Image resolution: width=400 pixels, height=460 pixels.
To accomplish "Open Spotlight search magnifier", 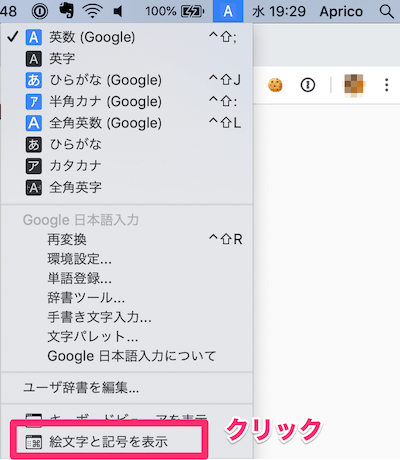I will click(387, 12).
